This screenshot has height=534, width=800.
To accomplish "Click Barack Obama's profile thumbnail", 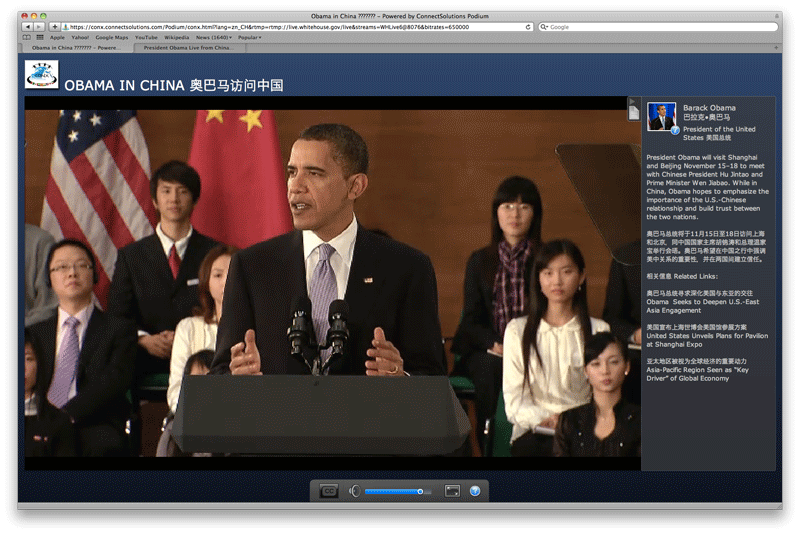I will tap(661, 116).
